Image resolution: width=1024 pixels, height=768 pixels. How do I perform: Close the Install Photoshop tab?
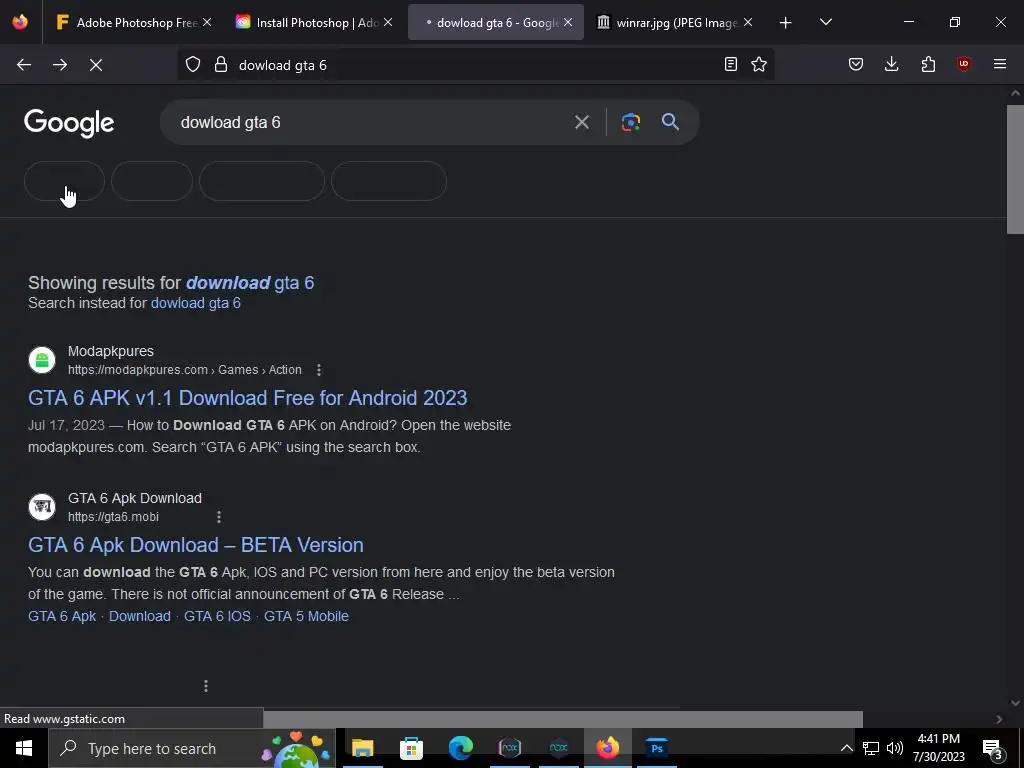pos(388,23)
